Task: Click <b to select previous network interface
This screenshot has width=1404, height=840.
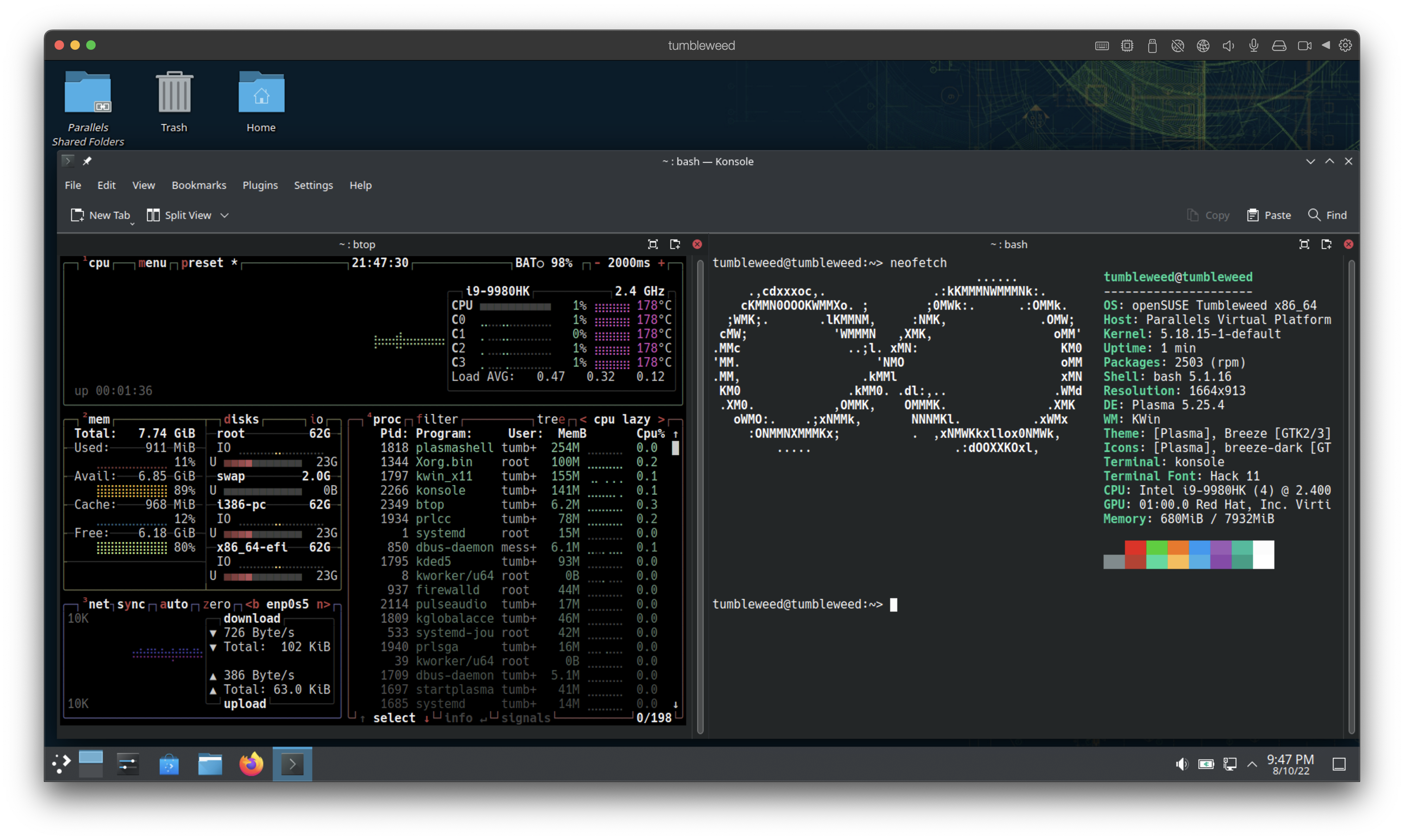Action: click(x=252, y=604)
